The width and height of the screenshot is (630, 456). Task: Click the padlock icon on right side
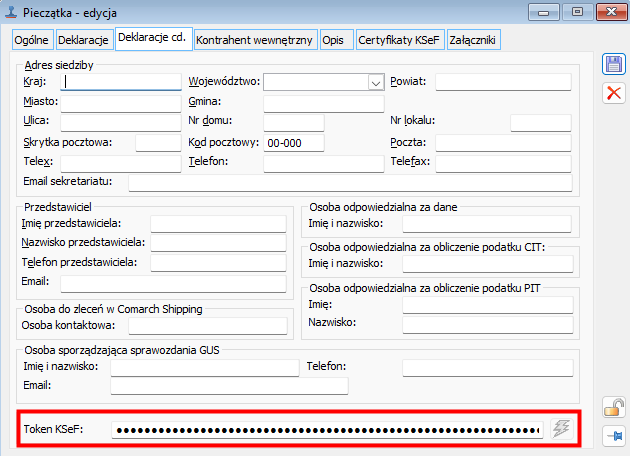coord(613,407)
